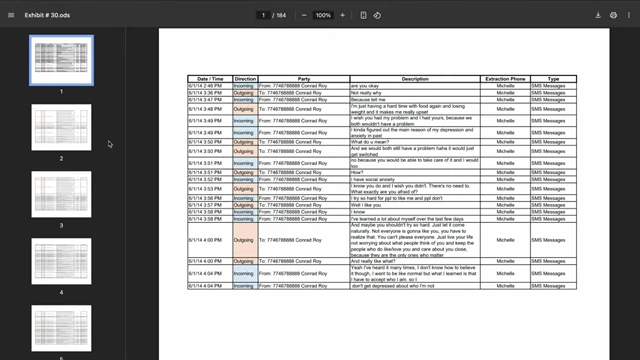Click the 'Type' column header
This screenshot has height=360, width=640.
(x=553, y=79)
